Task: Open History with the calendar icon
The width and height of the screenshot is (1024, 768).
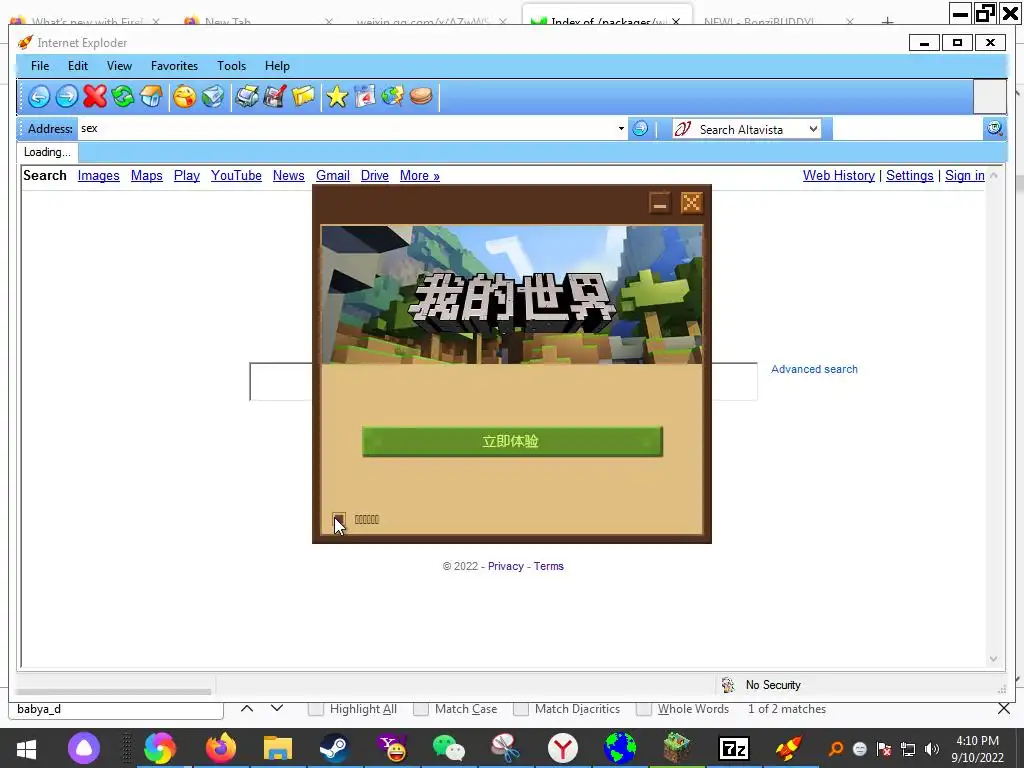Action: 365,97
